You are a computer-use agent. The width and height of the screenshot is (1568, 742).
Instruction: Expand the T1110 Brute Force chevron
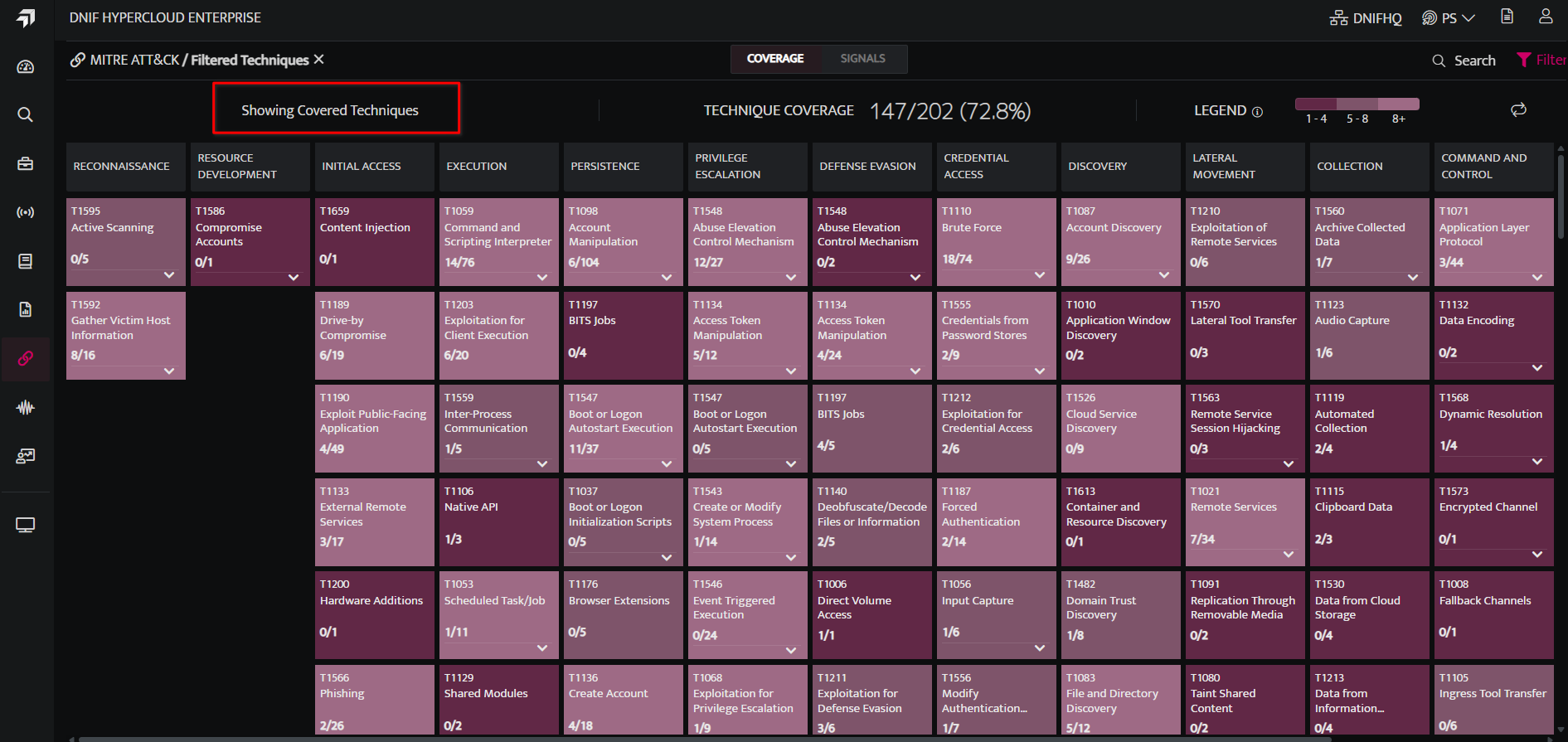[x=1040, y=275]
